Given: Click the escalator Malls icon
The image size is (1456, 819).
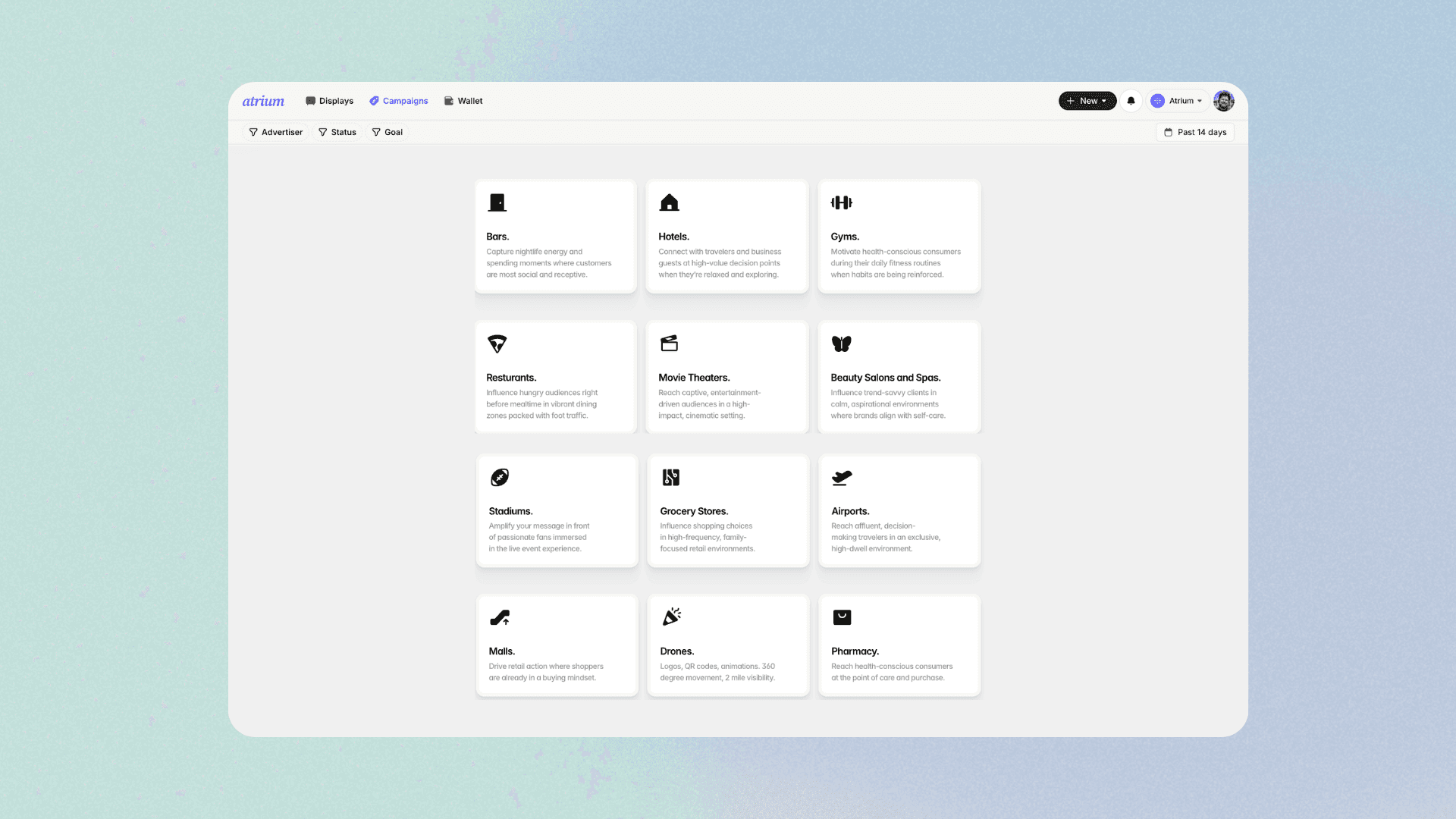Looking at the screenshot, I should tap(500, 617).
